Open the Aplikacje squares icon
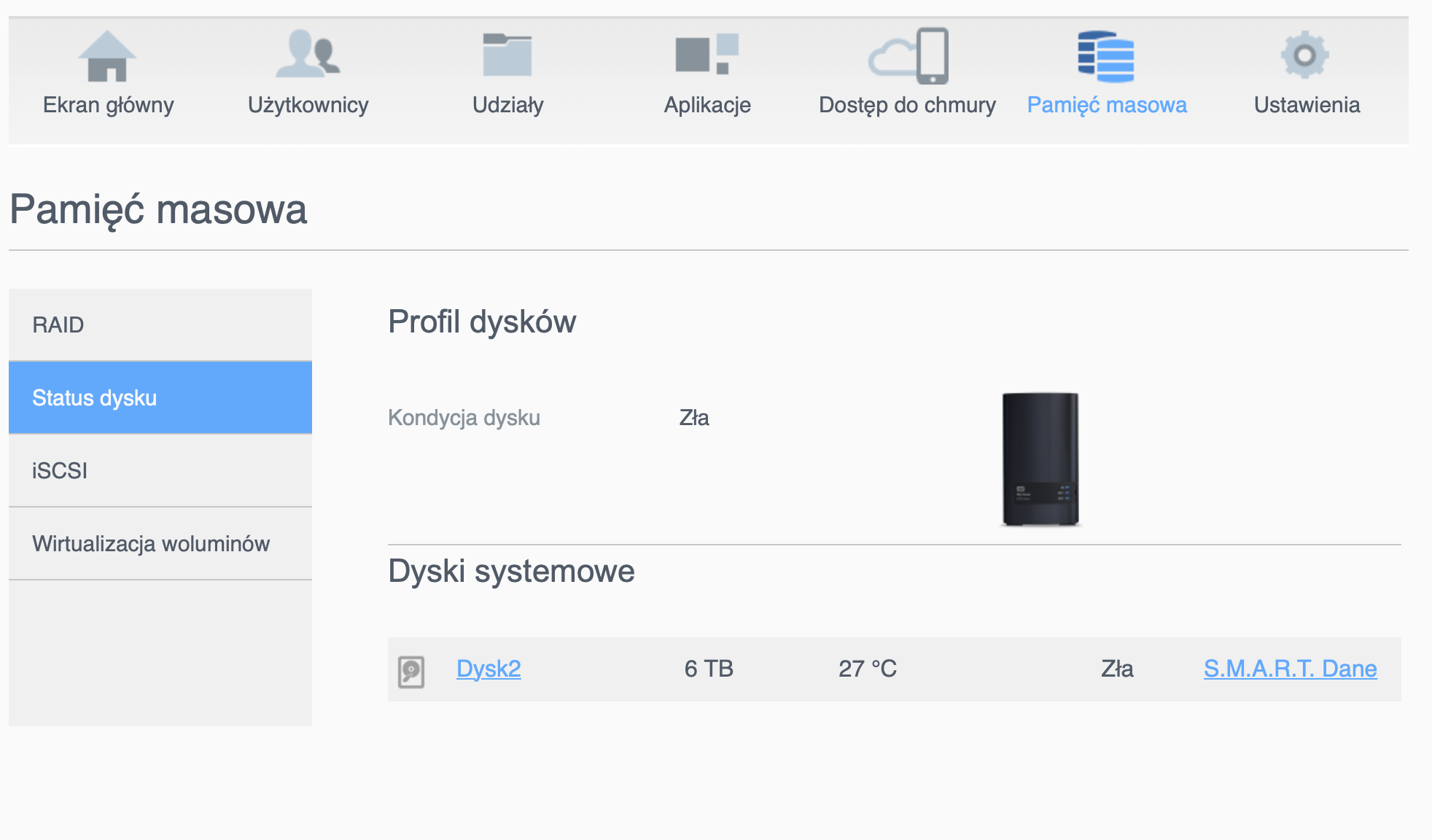 click(707, 55)
